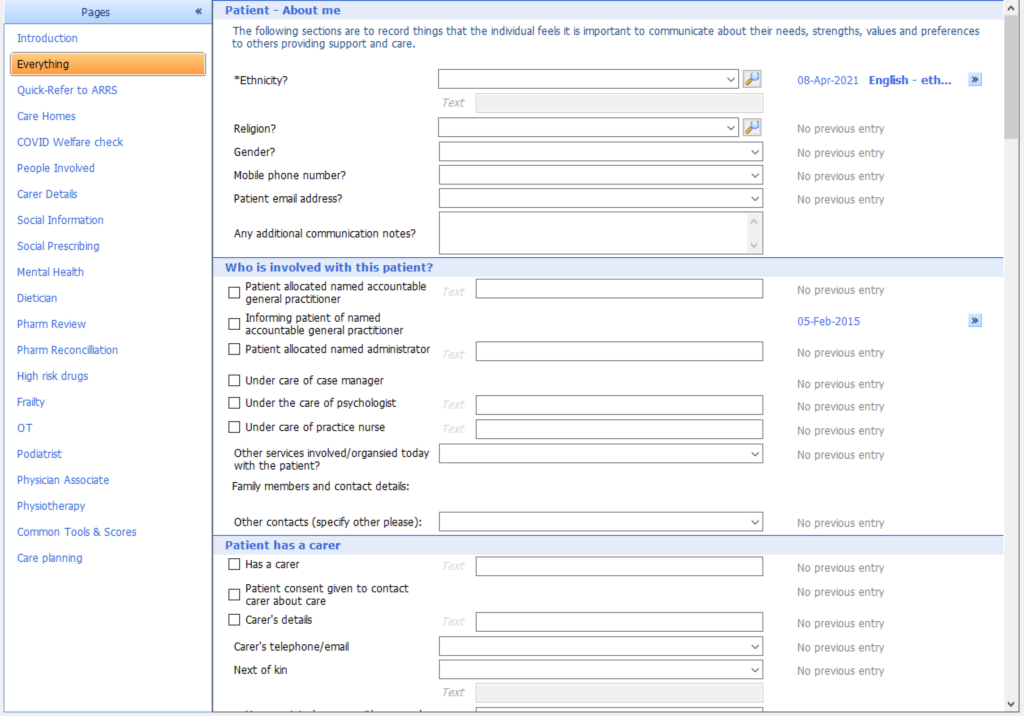This screenshot has width=1024, height=716.
Task: Click the Ethnicity free-text field
Action: [619, 103]
